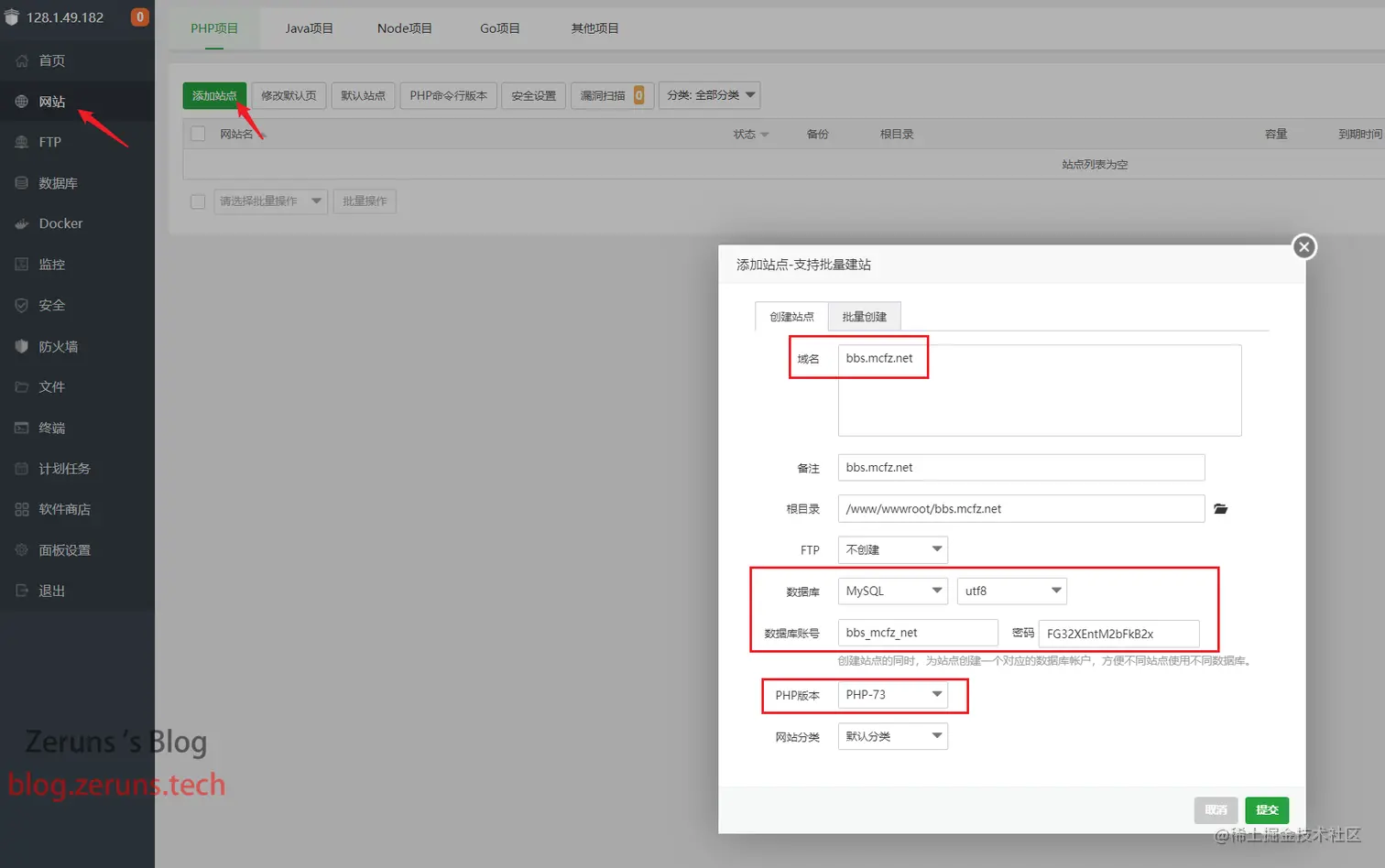Click the 漏洞扫描 button
This screenshot has width=1385, height=868.
pos(612,95)
